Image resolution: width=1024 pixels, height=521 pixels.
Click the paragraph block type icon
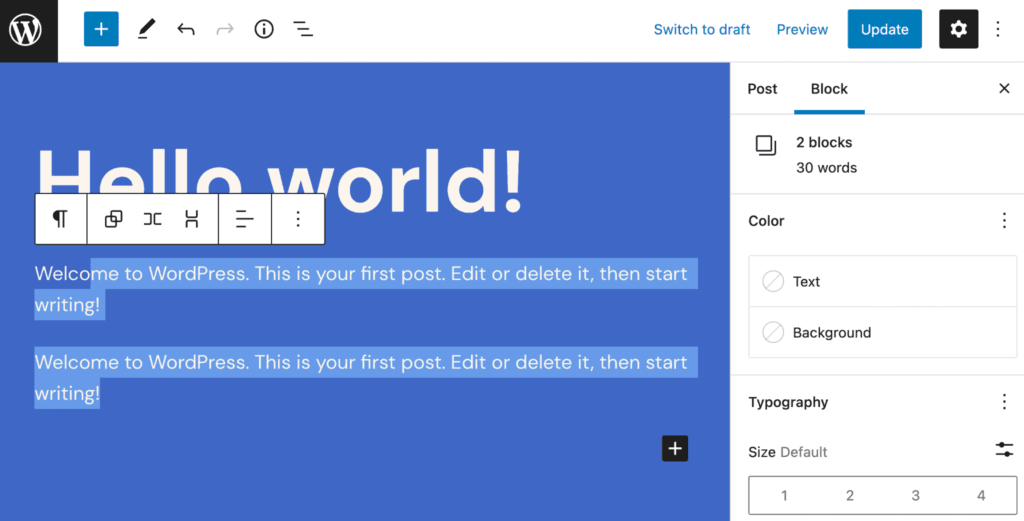(x=61, y=219)
